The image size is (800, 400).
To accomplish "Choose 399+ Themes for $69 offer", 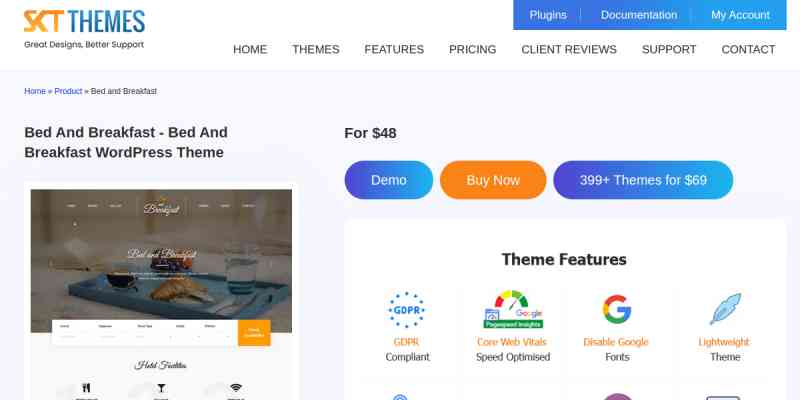I will coord(643,180).
